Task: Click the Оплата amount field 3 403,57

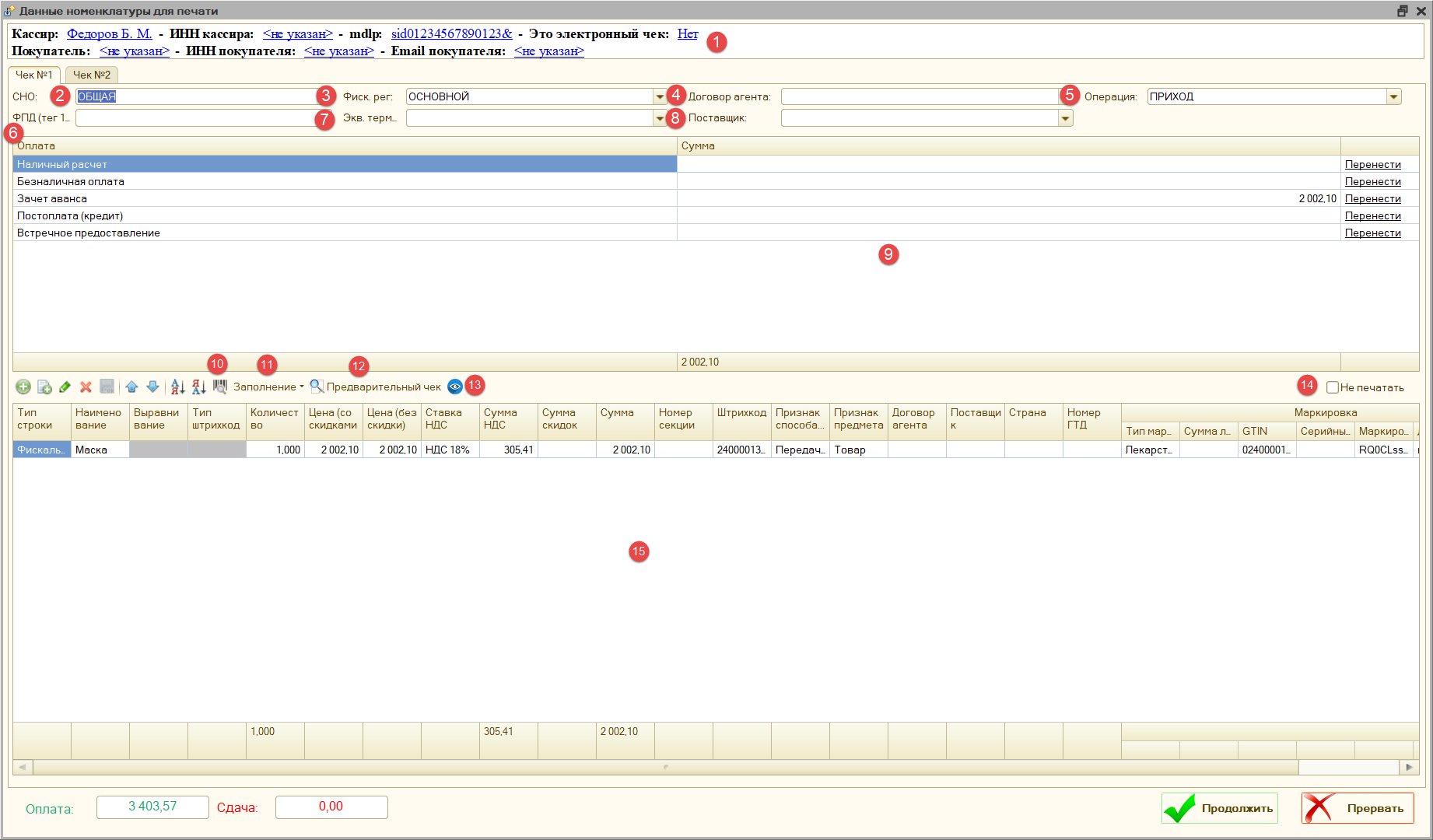Action: click(x=152, y=807)
